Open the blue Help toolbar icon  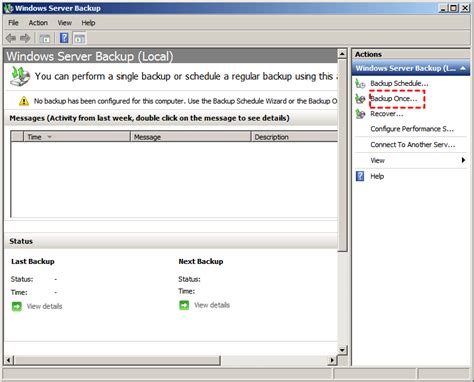64,38
